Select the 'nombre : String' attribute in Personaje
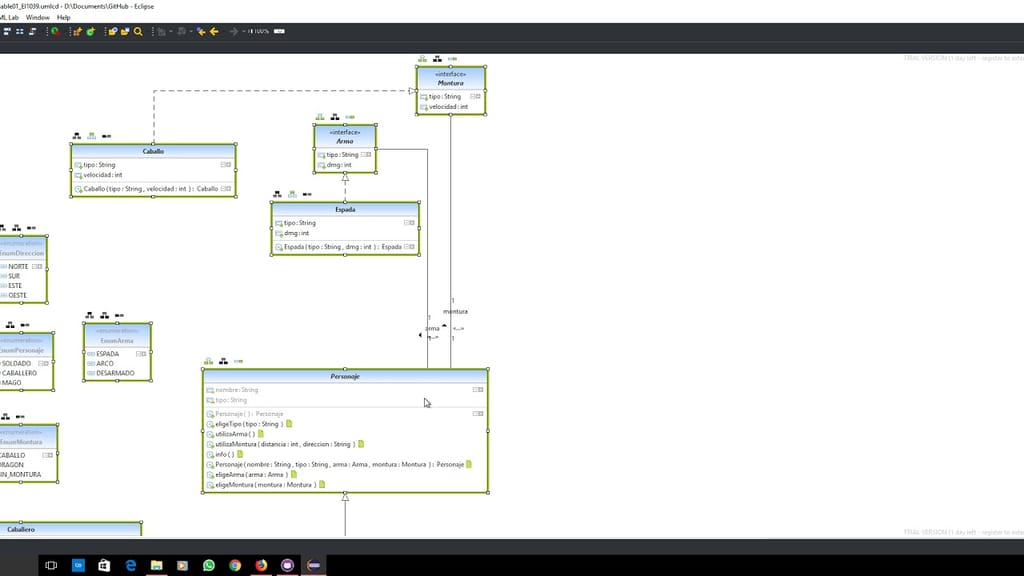 [x=236, y=390]
